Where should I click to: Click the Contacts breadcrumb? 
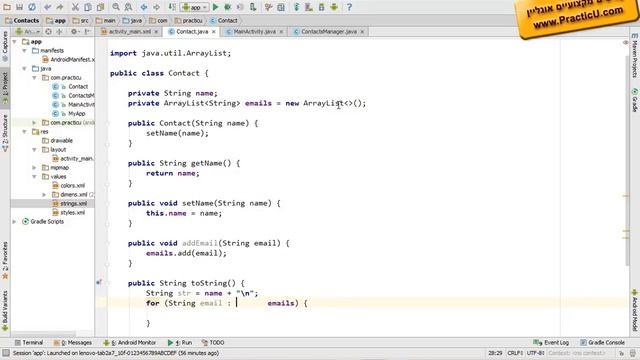point(22,20)
